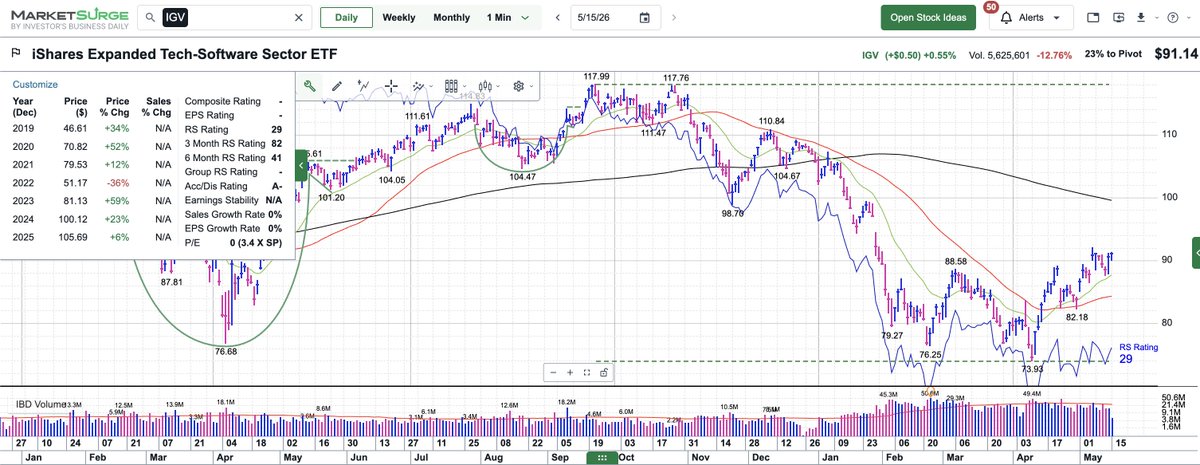Image resolution: width=1200 pixels, height=465 pixels.
Task: Select the trend line markup tool
Action: 364,86
